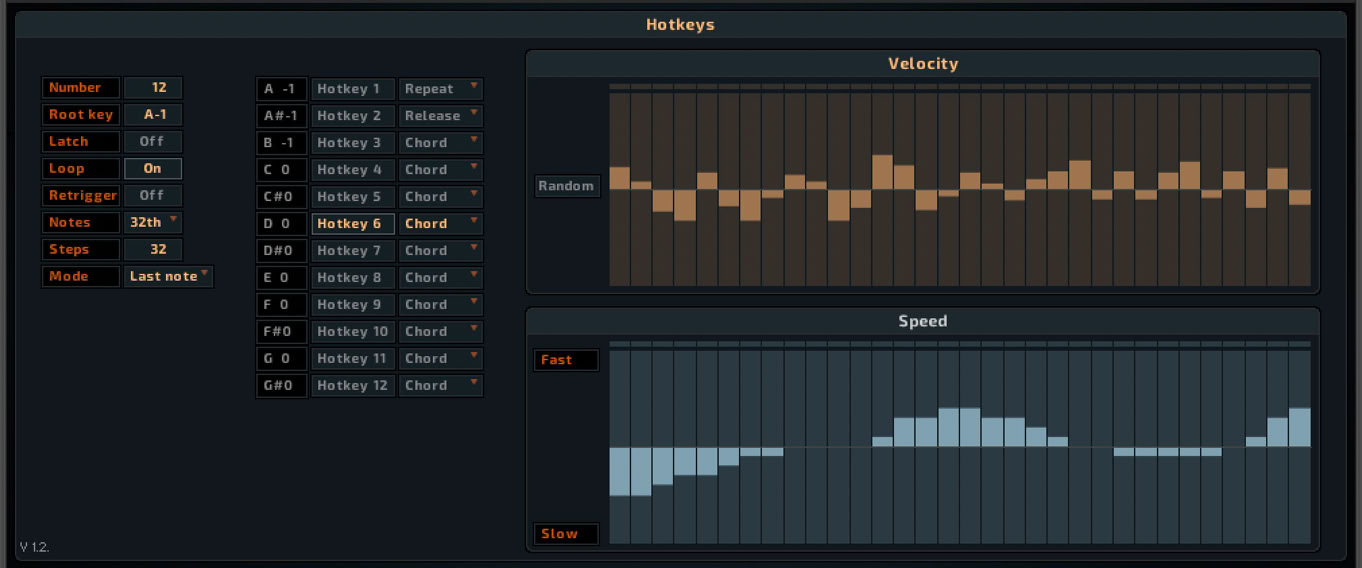Expand the Mode Last note dropdown
The image size is (1362, 568).
pyautogui.click(x=169, y=277)
